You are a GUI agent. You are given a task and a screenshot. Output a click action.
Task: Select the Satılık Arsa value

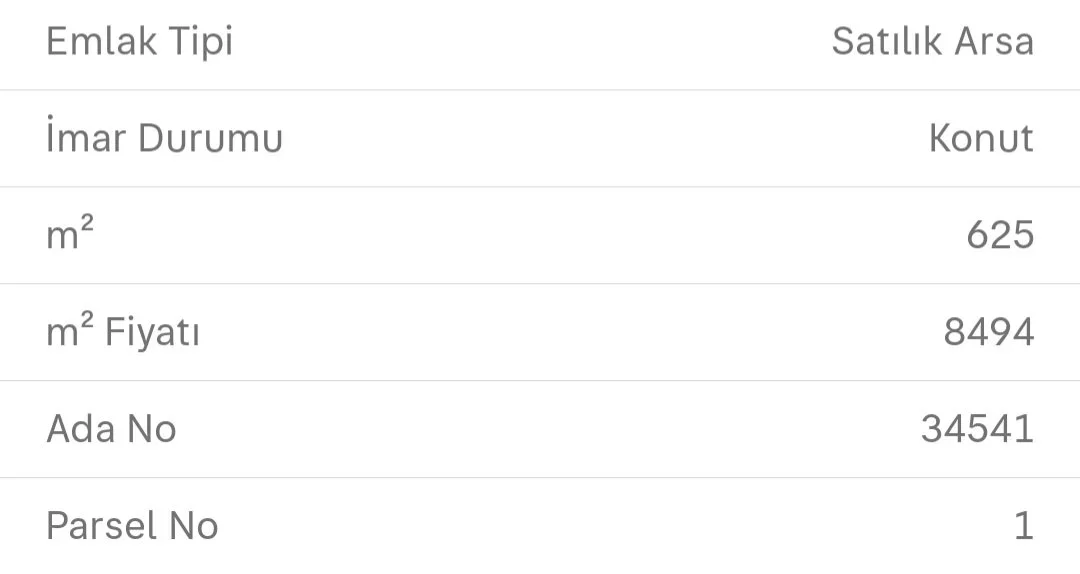coord(932,42)
